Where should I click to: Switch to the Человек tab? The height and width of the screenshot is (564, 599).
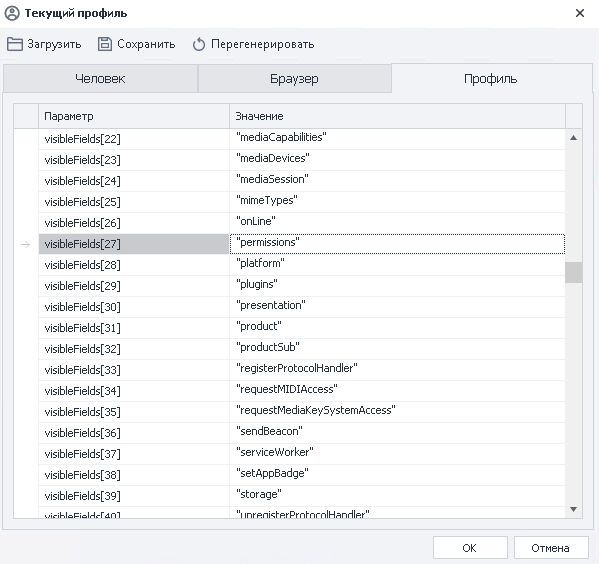click(x=100, y=79)
